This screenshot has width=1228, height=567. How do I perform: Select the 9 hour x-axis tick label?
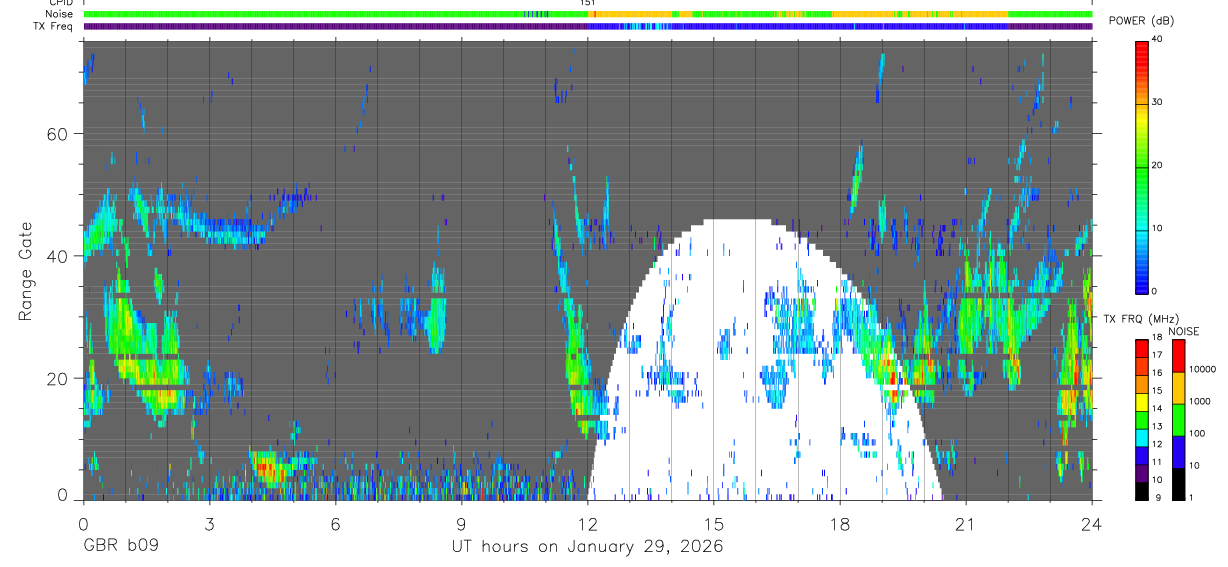click(461, 523)
